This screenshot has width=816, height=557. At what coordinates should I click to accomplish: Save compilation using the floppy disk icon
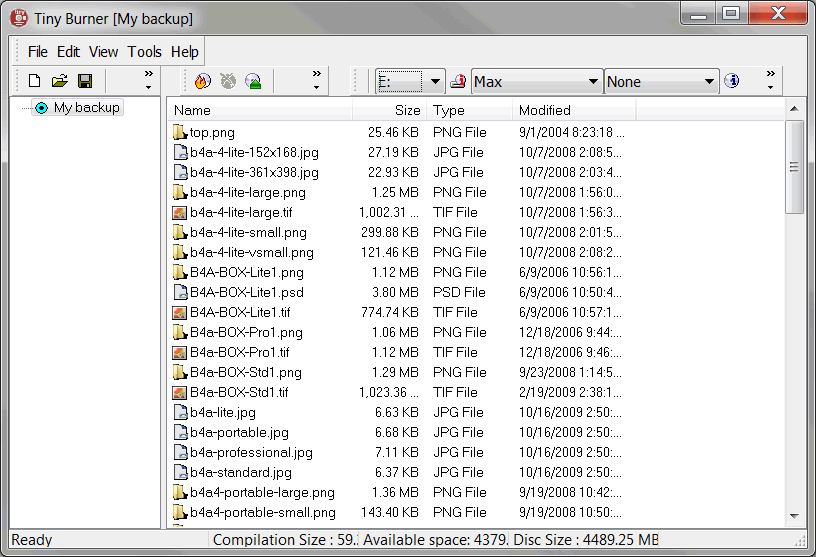coord(85,81)
